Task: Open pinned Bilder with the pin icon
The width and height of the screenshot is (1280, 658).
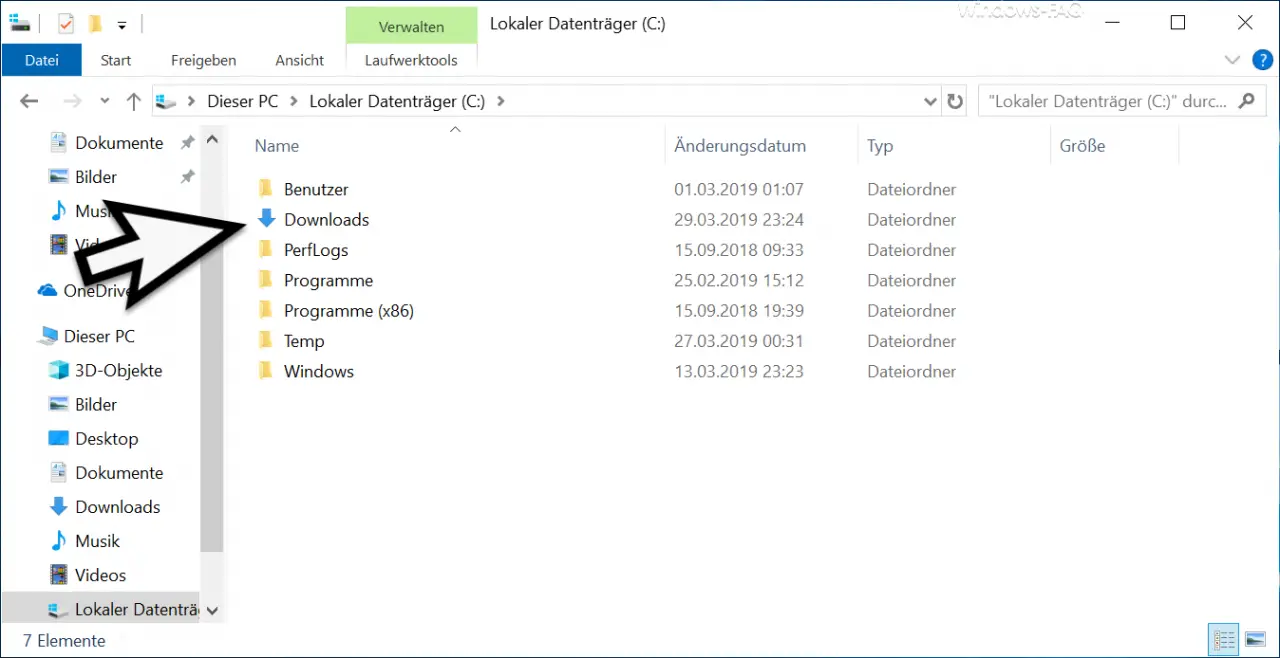Action: coord(96,177)
